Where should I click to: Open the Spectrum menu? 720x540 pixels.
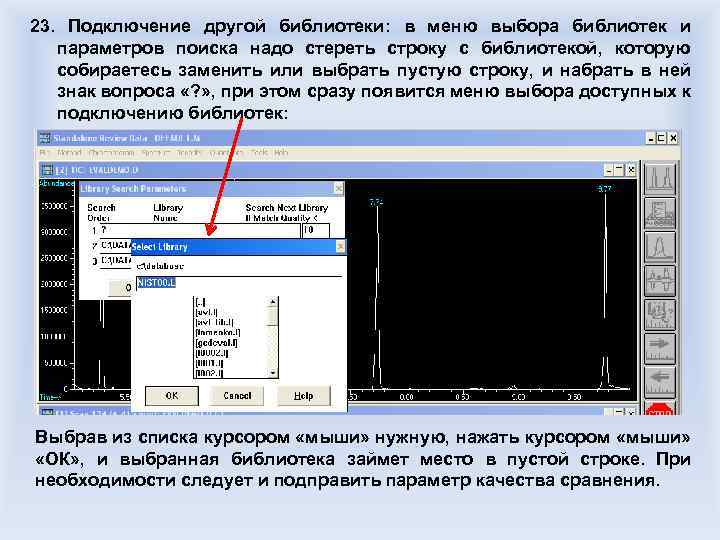pyautogui.click(x=155, y=152)
